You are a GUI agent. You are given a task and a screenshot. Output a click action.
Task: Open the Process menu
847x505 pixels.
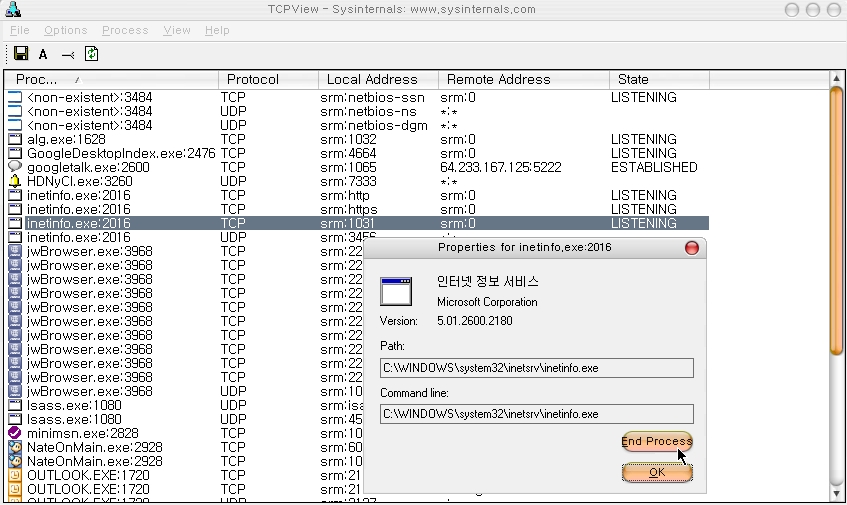[x=125, y=30]
